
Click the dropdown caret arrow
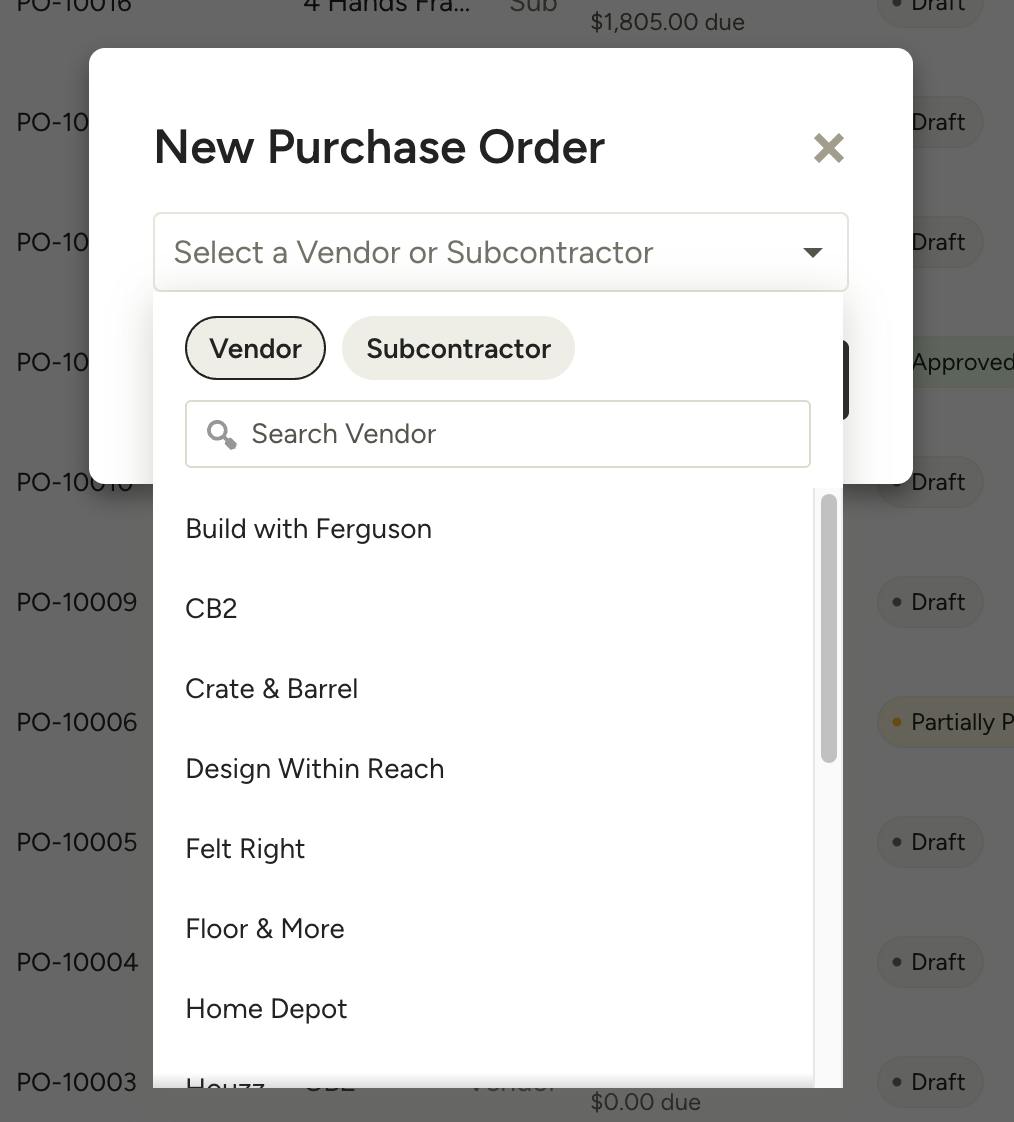point(811,253)
